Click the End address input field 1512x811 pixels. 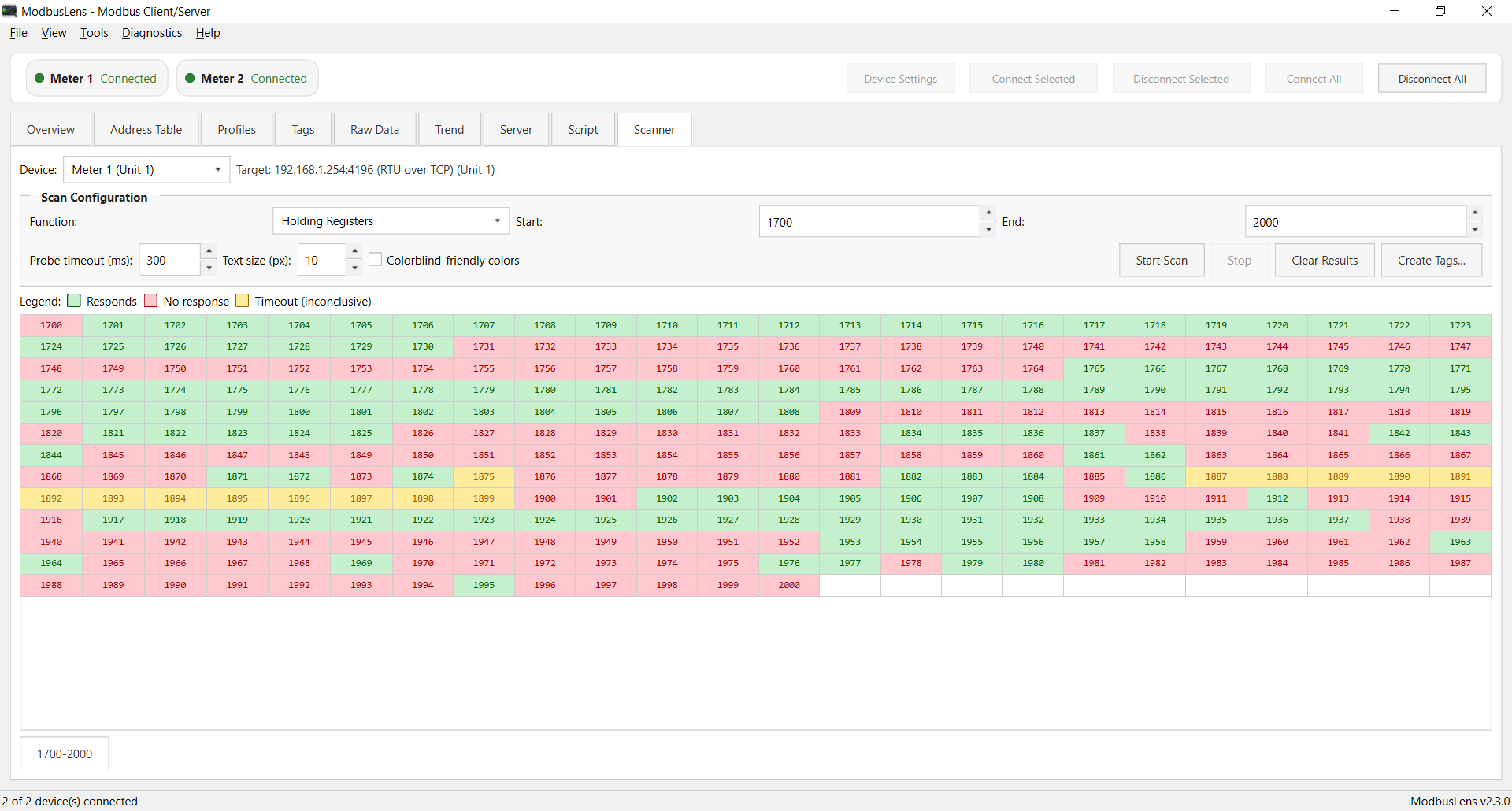pyautogui.click(x=1355, y=222)
